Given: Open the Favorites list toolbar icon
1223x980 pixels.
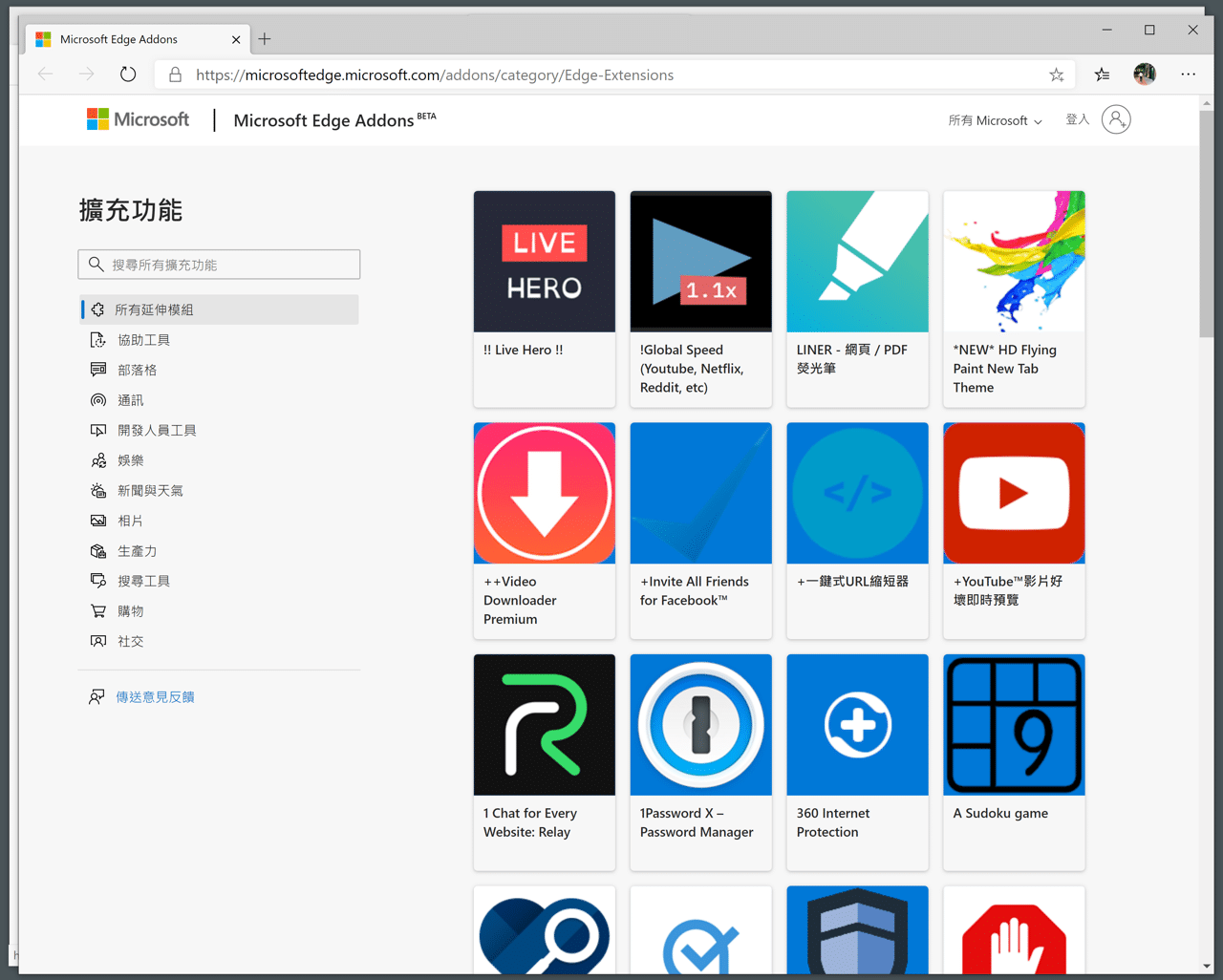Looking at the screenshot, I should (x=1102, y=75).
